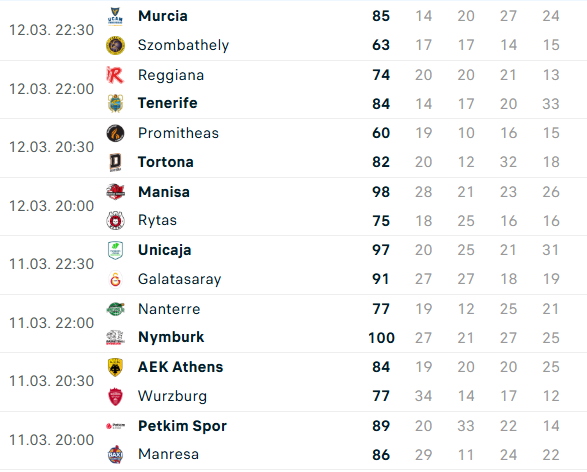Click the Petkim Spor team name
The width and height of the screenshot is (587, 472).
[182, 426]
